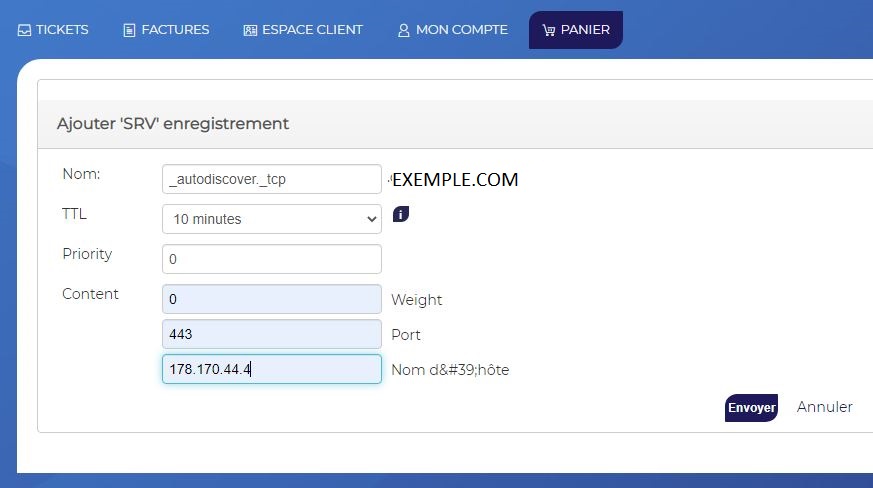Click into the Priority input field

click(x=272, y=259)
